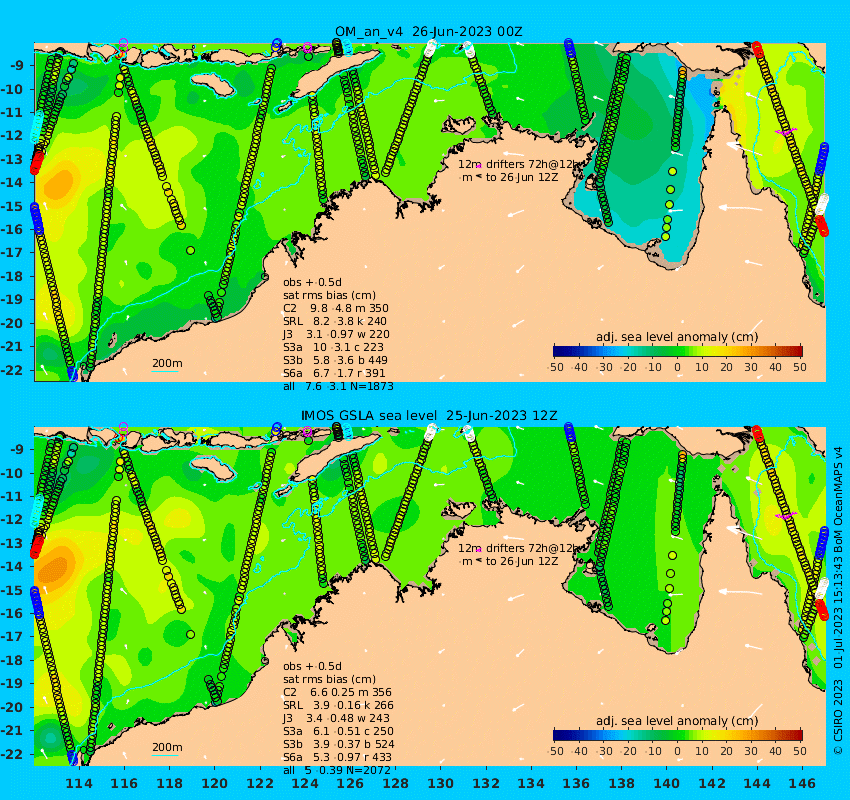Click "12m drifters 72h@12h" in the bottom panel
This screenshot has height=800, width=850.
[x=519, y=548]
